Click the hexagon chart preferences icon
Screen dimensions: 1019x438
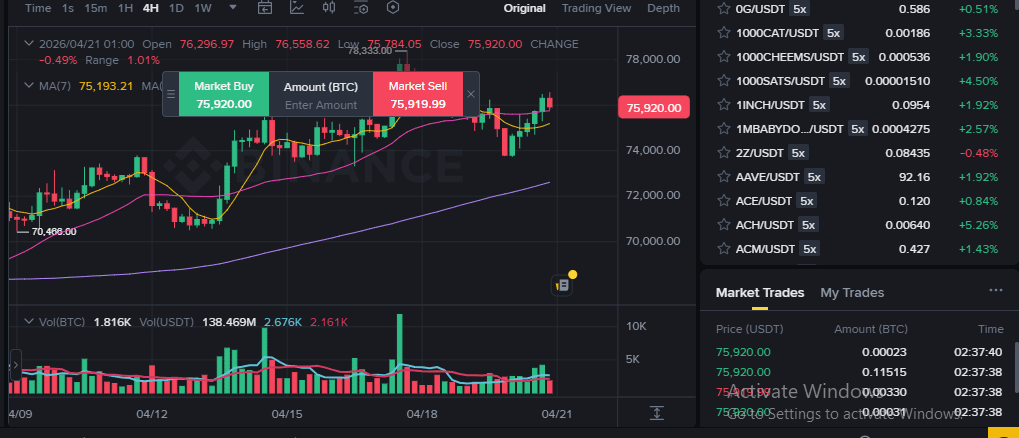pyautogui.click(x=393, y=8)
